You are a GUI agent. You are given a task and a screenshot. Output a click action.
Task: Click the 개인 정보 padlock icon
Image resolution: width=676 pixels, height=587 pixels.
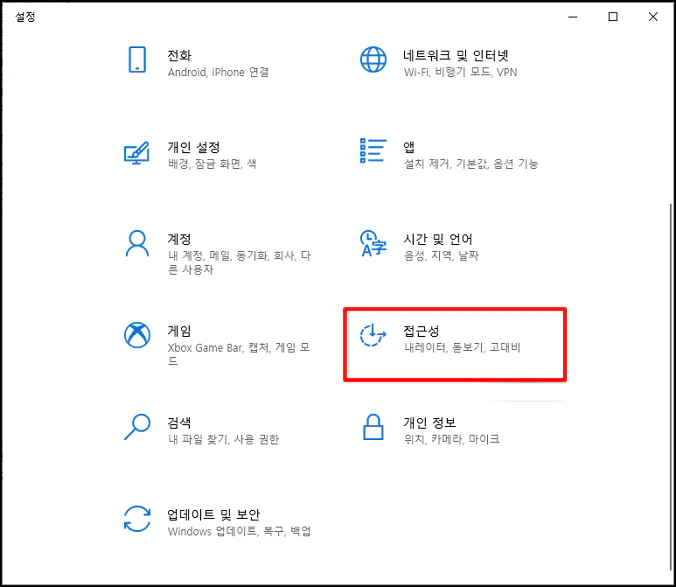click(373, 427)
